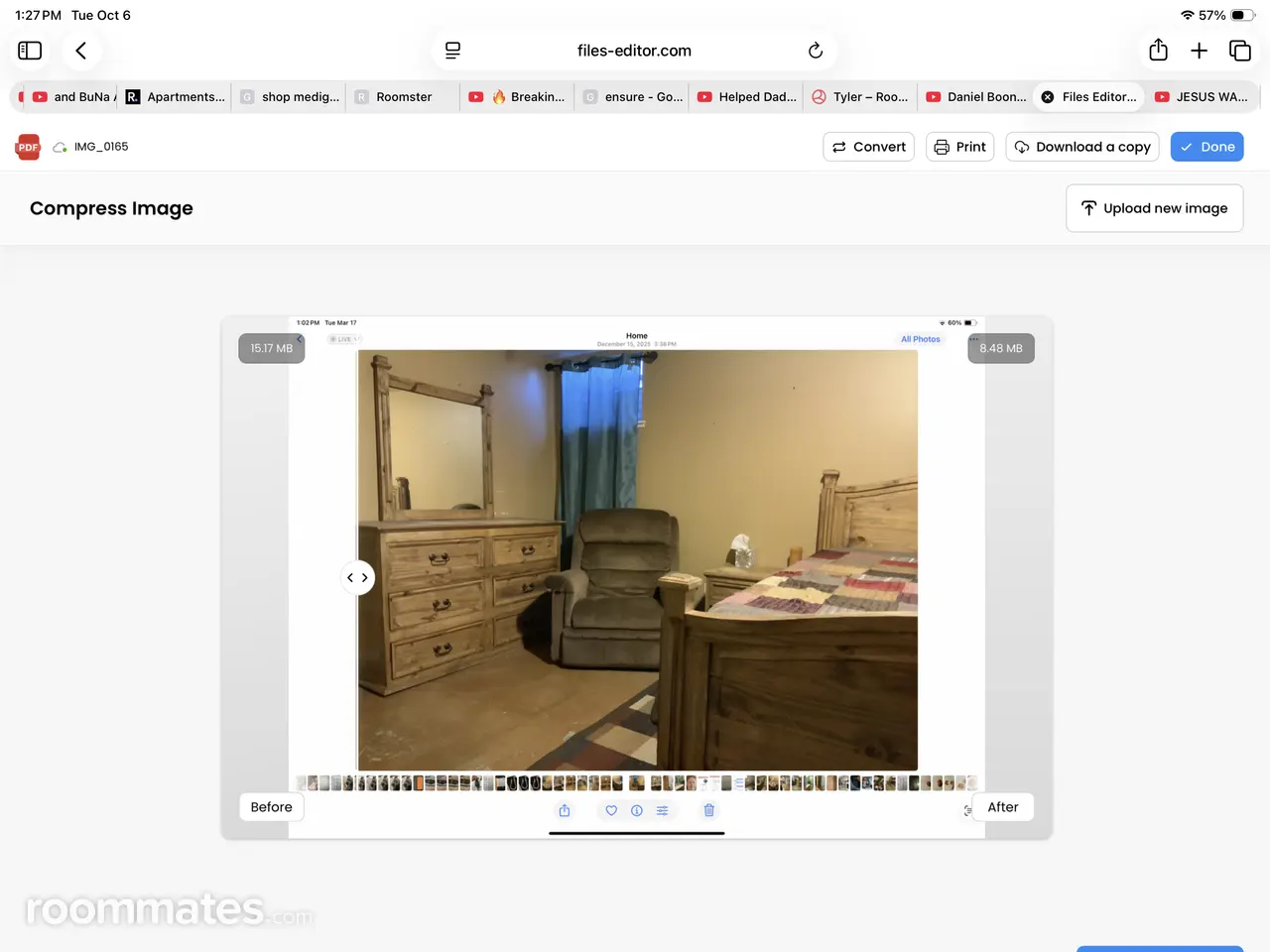Open the Daniel Boon... tab
The width and height of the screenshot is (1270, 952).
click(975, 97)
